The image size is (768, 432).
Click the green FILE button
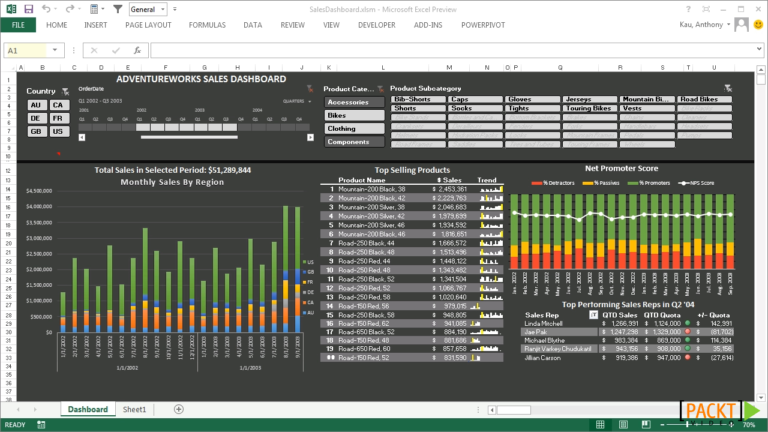tap(18, 24)
